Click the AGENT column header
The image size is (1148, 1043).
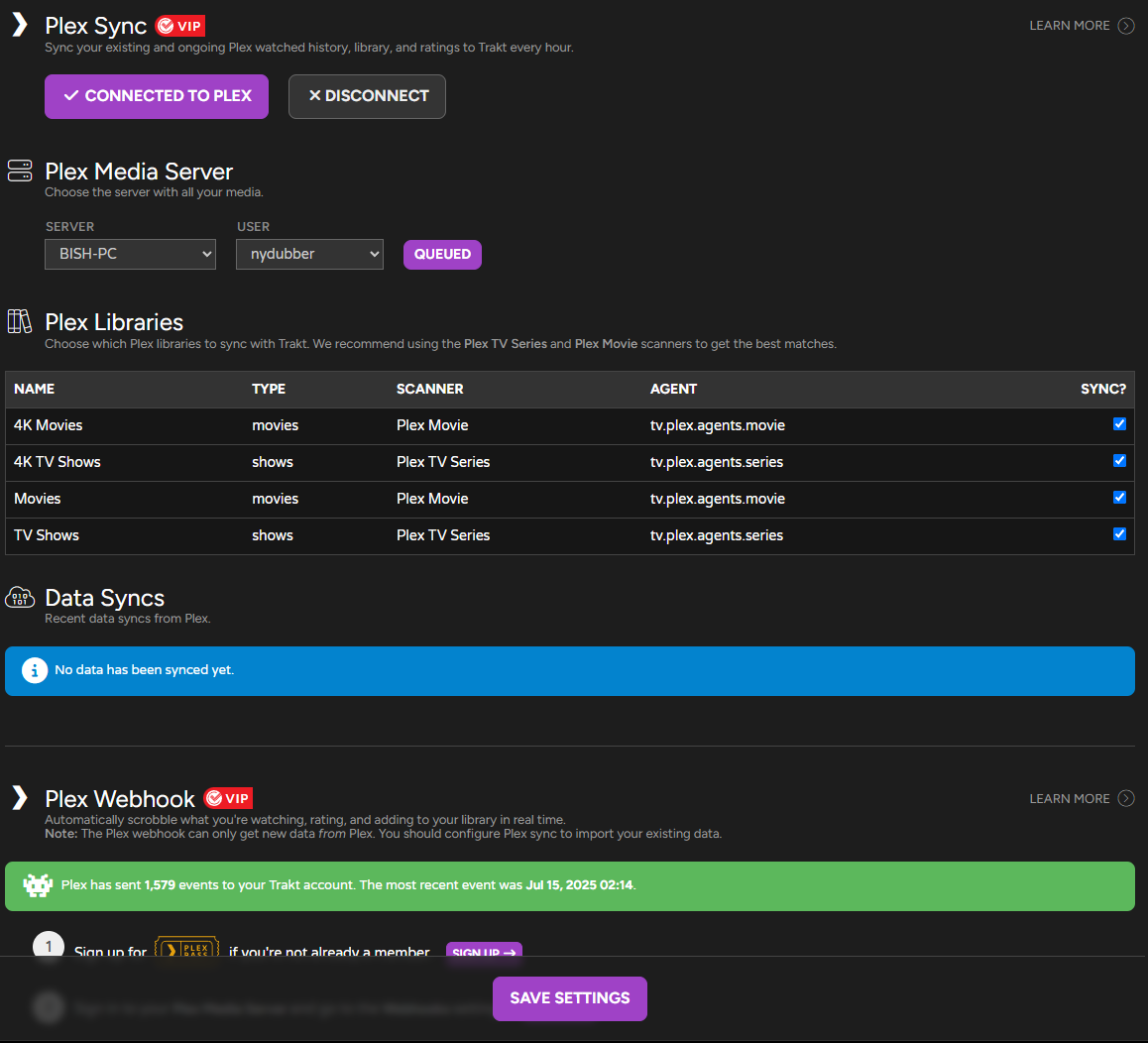pos(673,389)
